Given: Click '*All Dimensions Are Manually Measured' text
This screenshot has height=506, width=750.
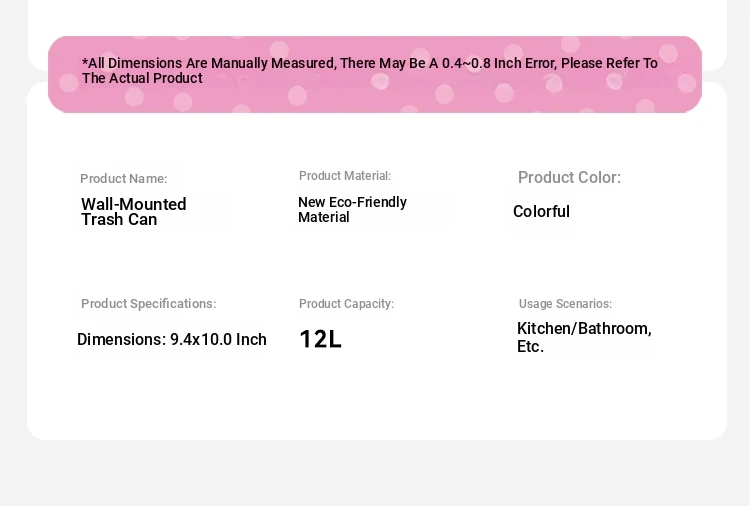Looking at the screenshot, I should point(208,63).
